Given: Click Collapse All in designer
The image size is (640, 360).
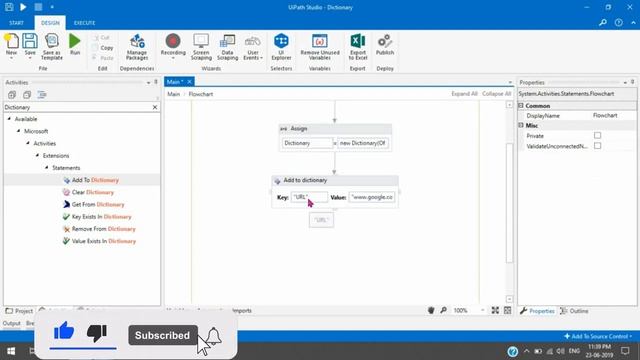Looking at the screenshot, I should pyautogui.click(x=496, y=94).
